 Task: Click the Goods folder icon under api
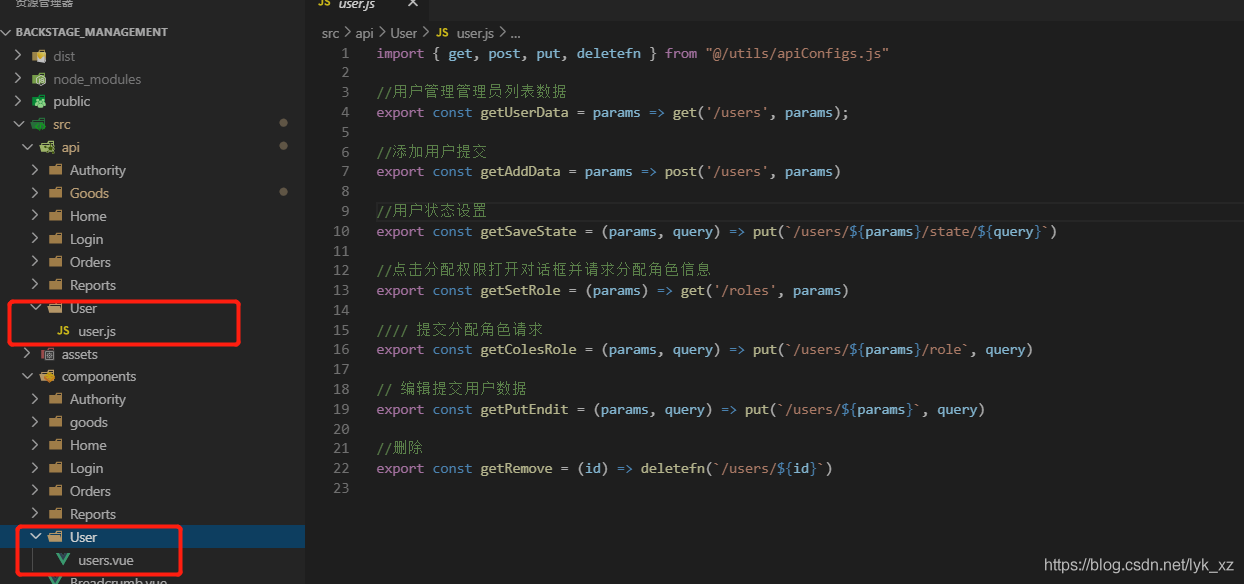55,193
